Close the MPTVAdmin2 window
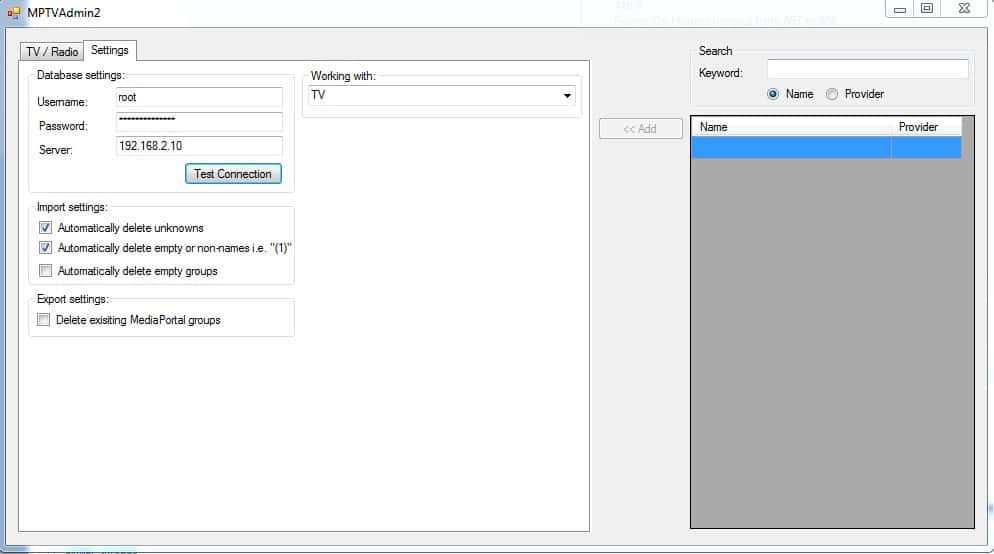Viewport: 994px width, 554px height. click(963, 9)
